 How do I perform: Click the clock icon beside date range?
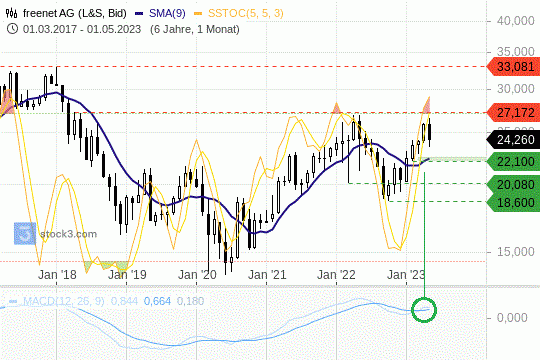12,29
